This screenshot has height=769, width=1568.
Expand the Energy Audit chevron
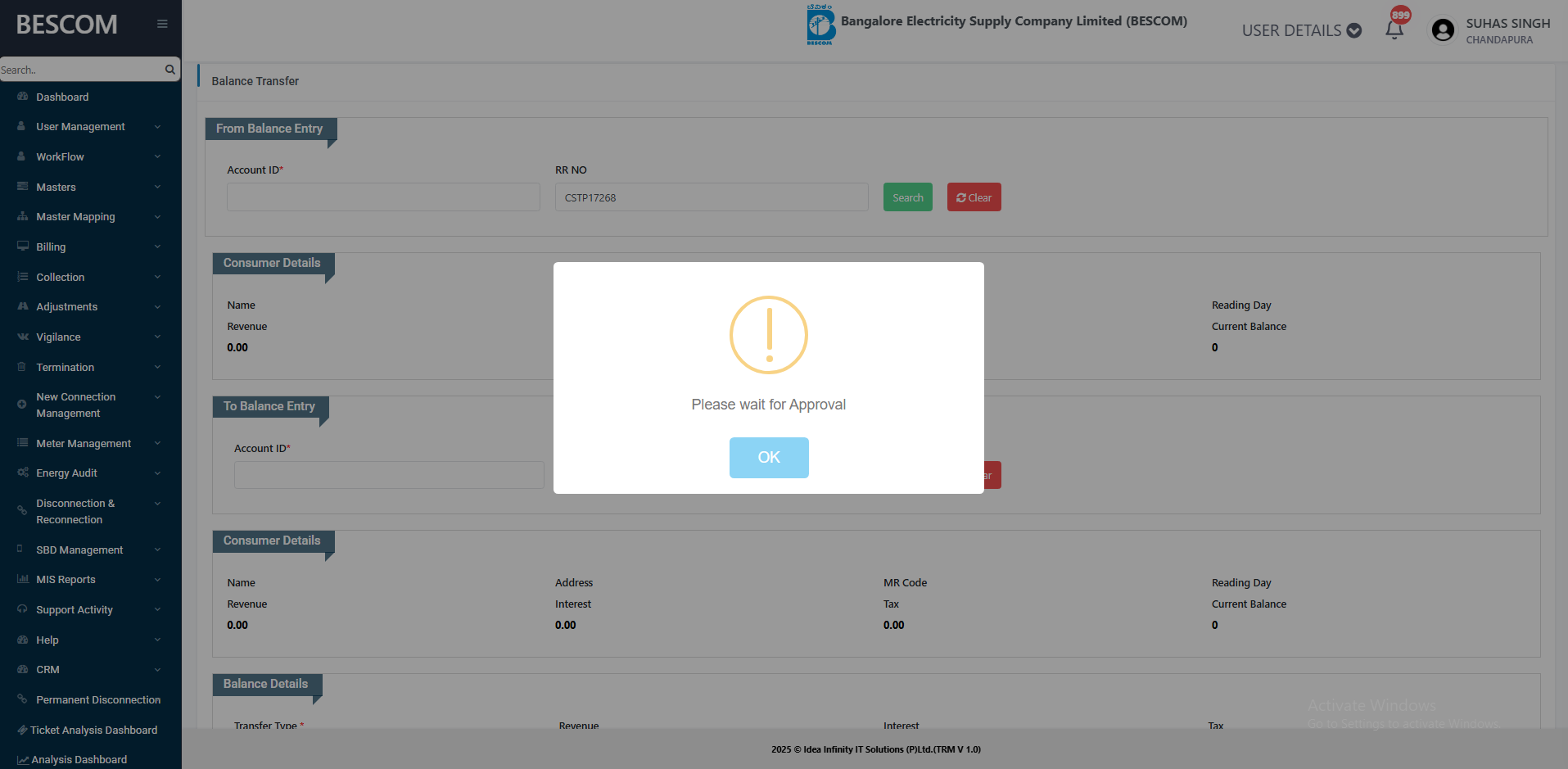157,473
